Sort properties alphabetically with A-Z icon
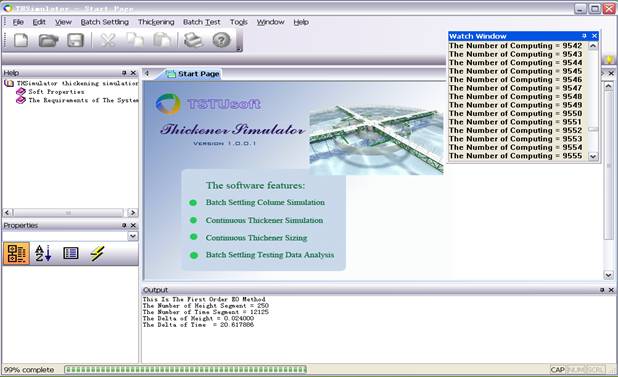This screenshot has width=618, height=377. 43,253
